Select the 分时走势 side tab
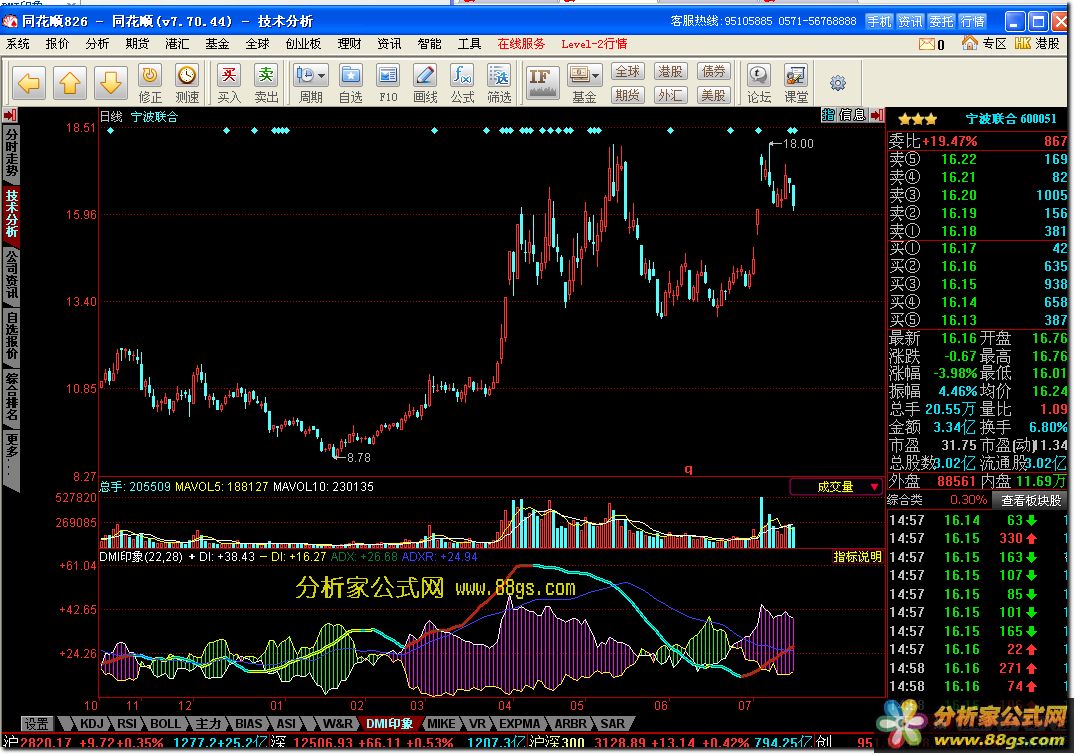 (11, 152)
